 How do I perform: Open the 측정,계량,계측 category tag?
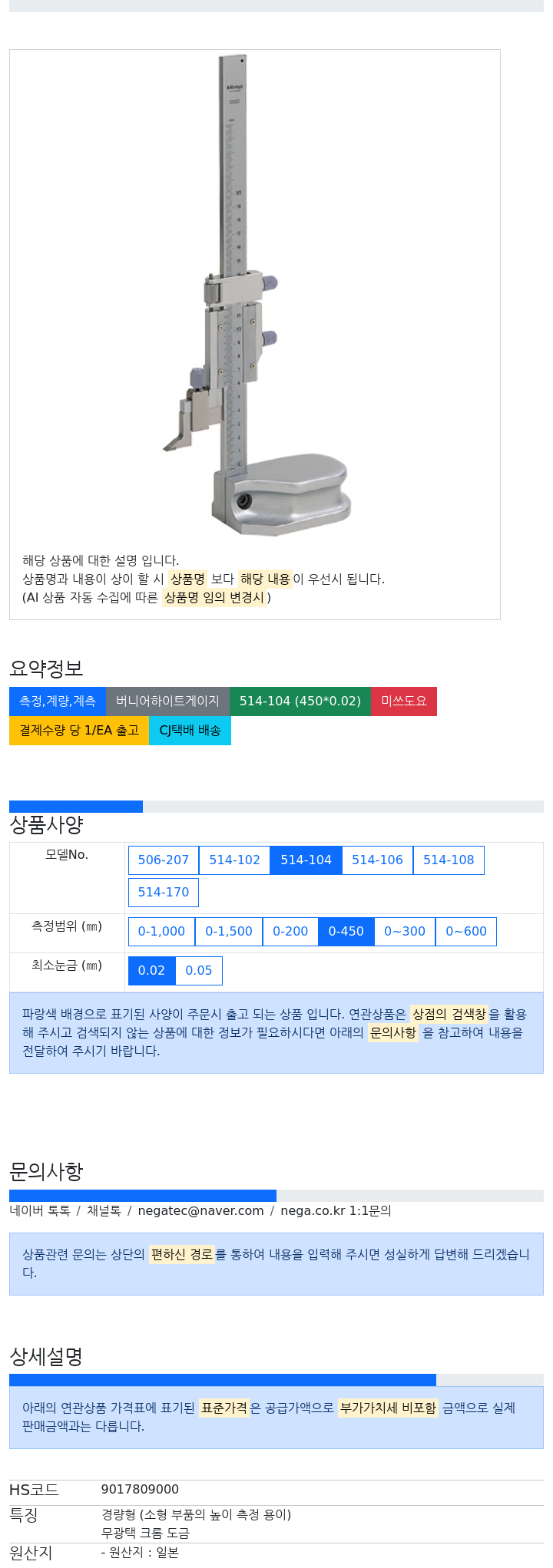pos(58,701)
